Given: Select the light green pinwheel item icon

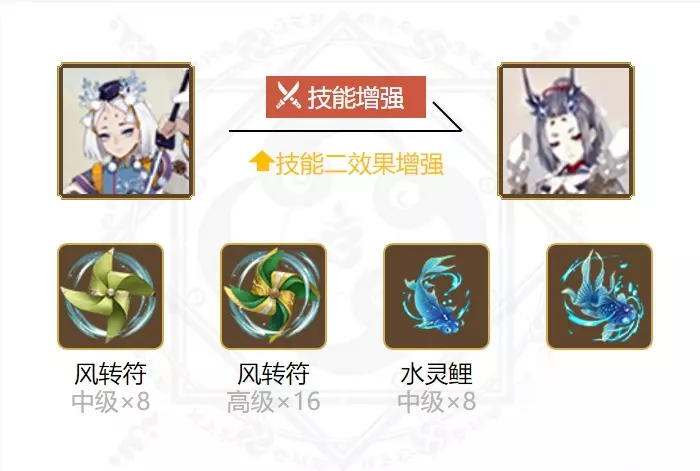Looking at the screenshot, I should tap(111, 296).
